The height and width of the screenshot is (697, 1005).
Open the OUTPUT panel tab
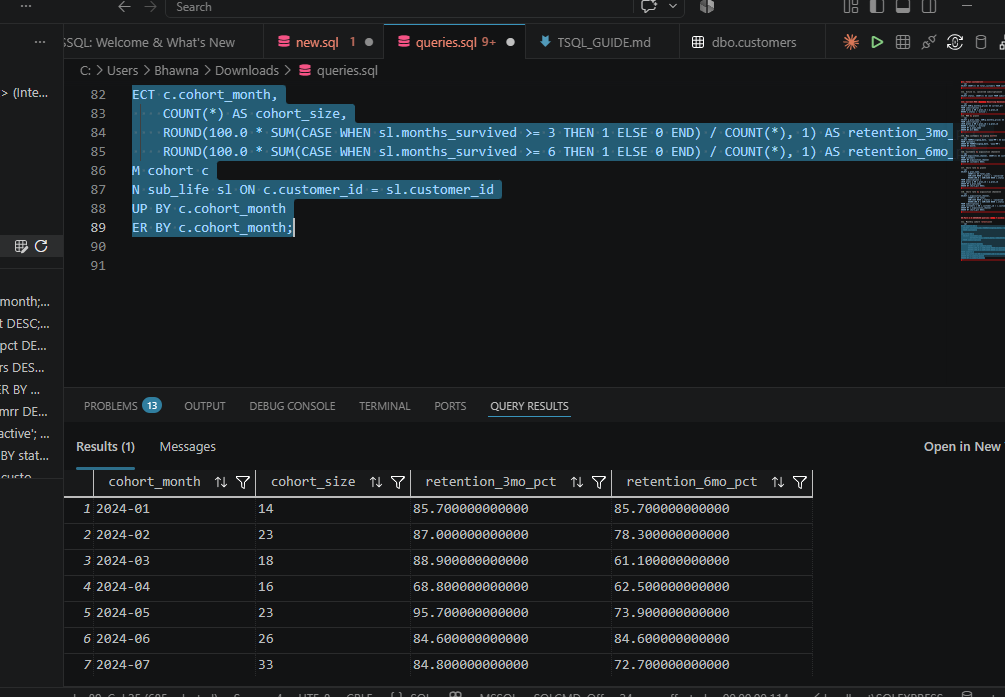[x=205, y=406]
